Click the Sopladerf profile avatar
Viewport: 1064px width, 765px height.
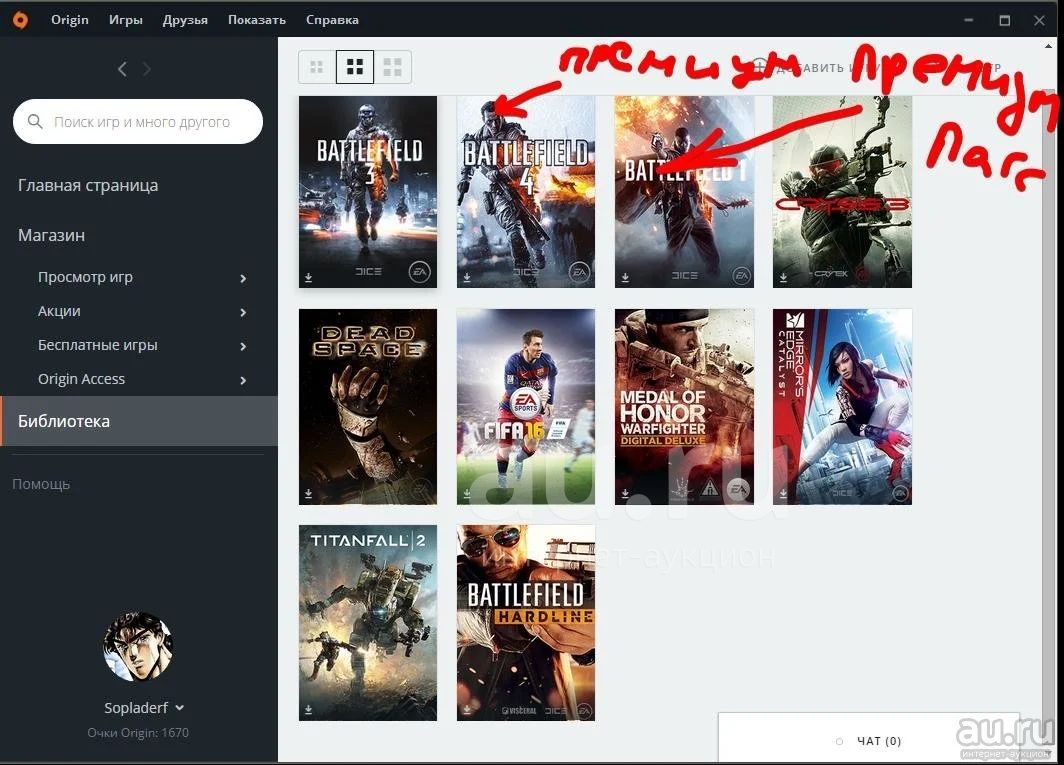coord(138,647)
